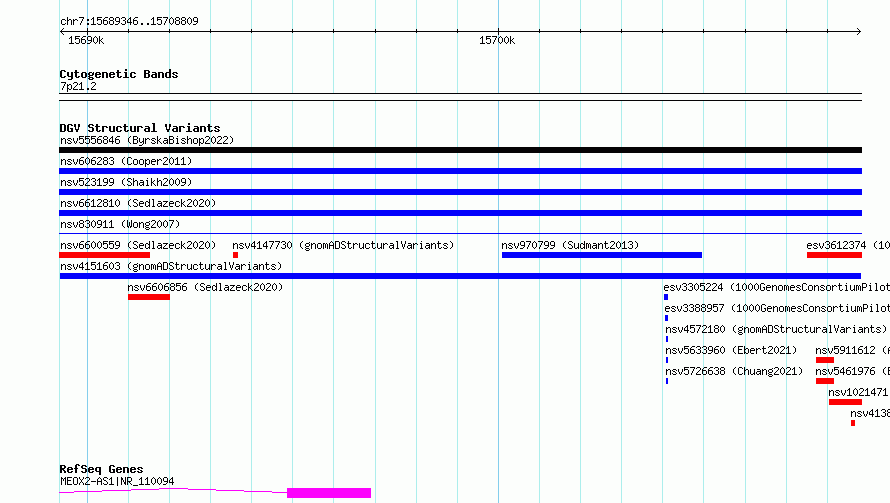Image resolution: width=890 pixels, height=503 pixels.
Task: Click the nsv1021471 variant label
Action: coord(858,392)
